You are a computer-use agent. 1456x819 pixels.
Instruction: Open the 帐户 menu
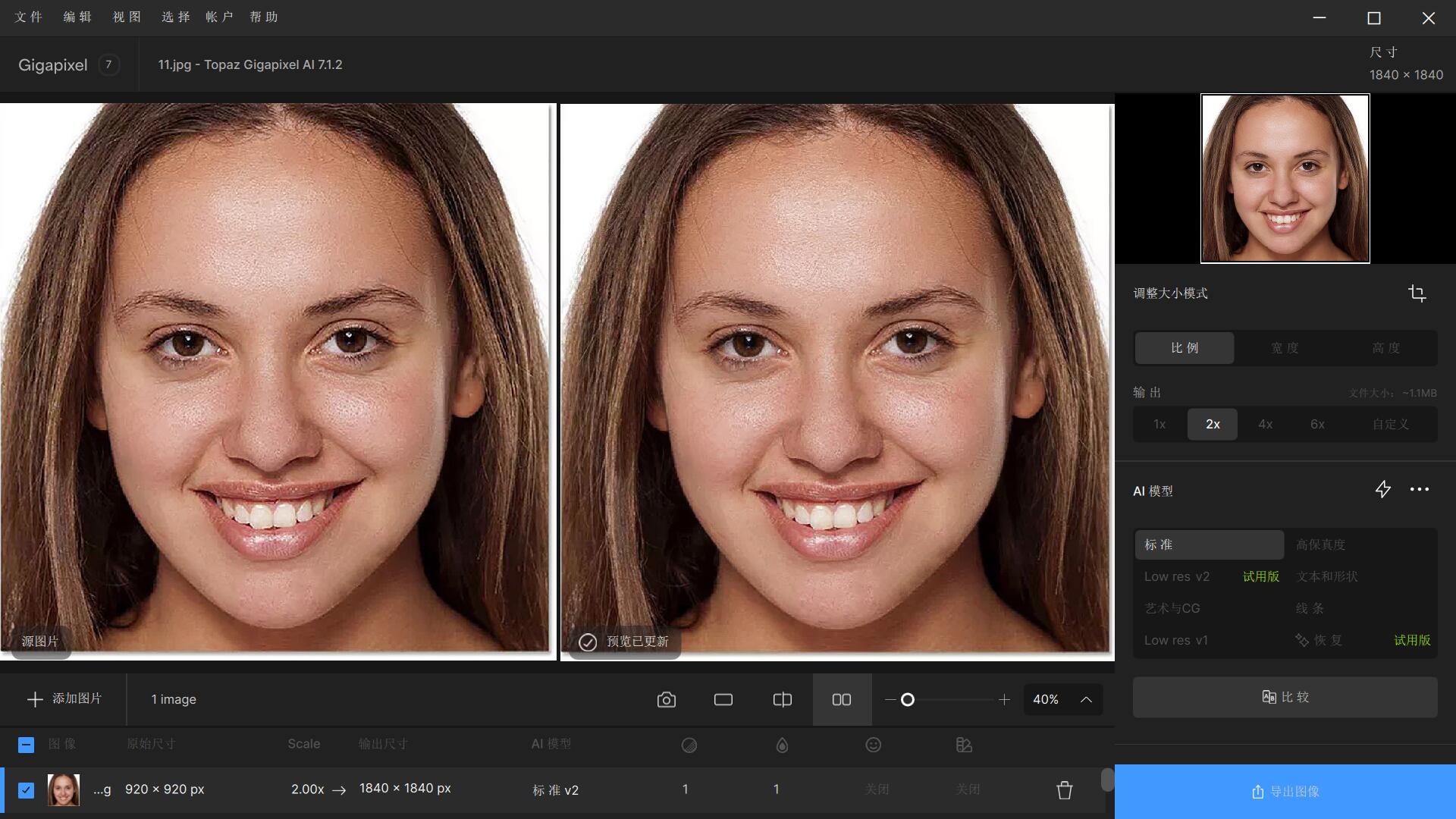(x=219, y=17)
